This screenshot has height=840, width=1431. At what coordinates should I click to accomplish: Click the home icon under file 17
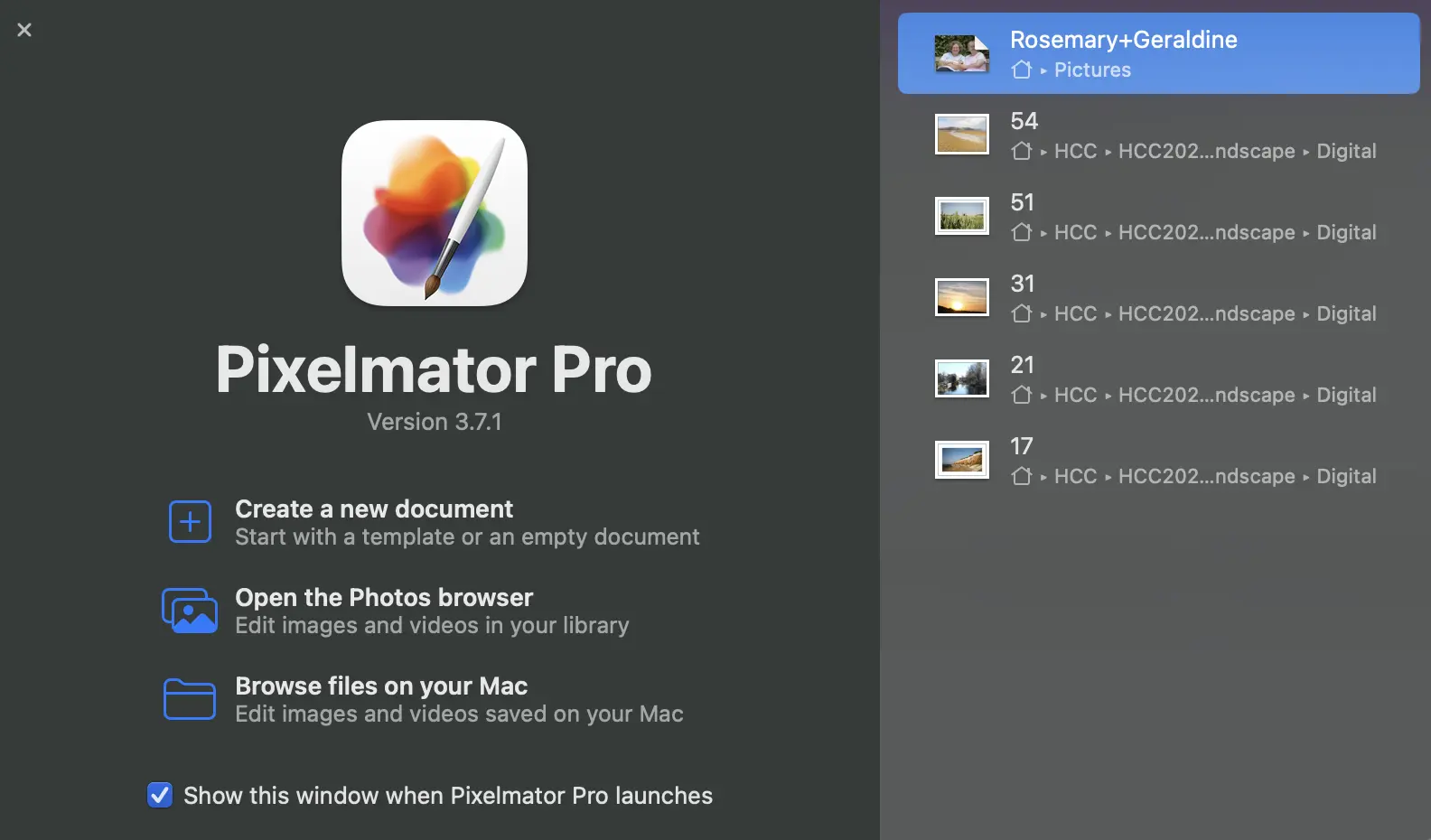1022,476
